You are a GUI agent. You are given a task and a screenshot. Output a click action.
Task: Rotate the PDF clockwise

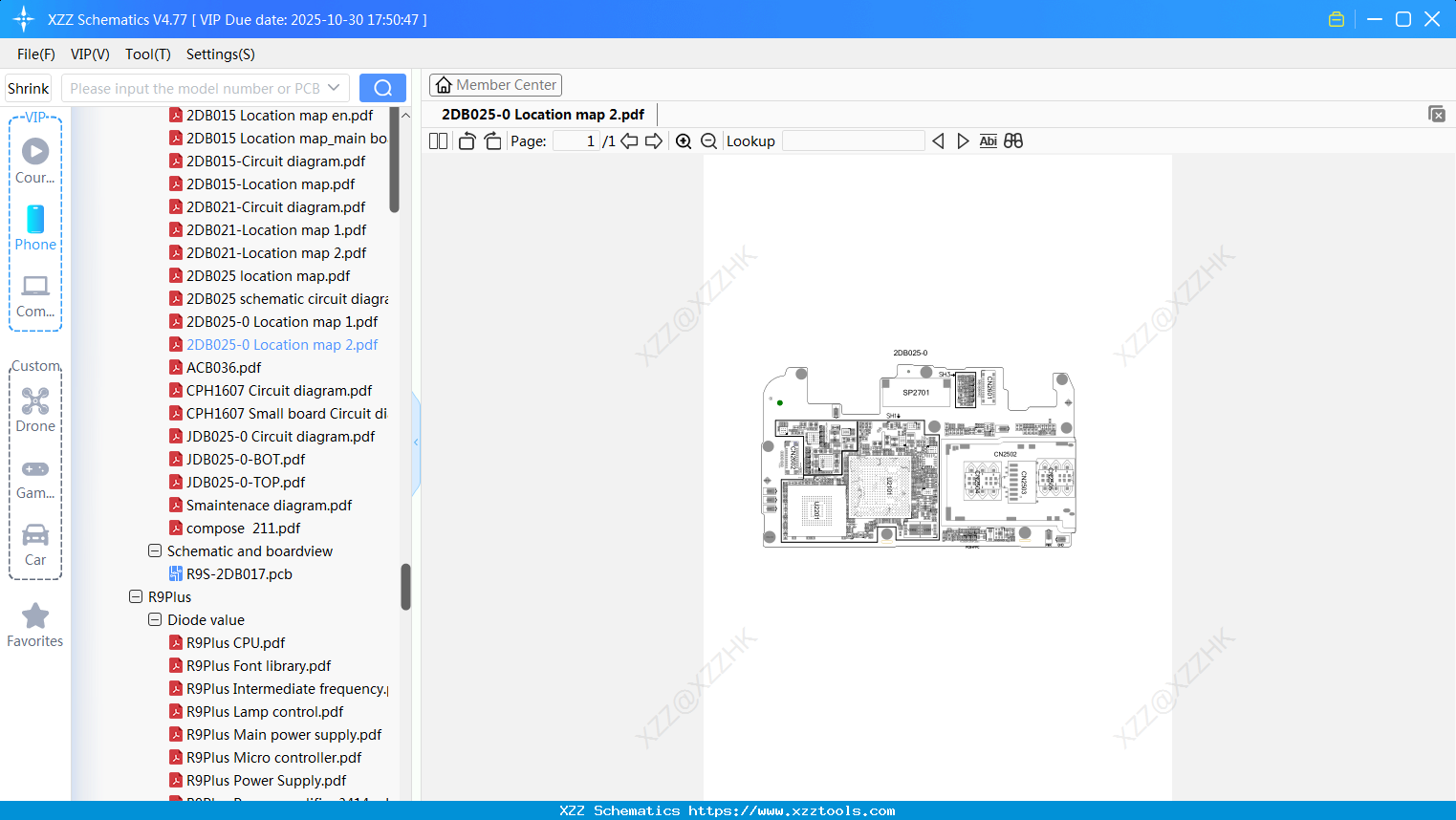(492, 140)
